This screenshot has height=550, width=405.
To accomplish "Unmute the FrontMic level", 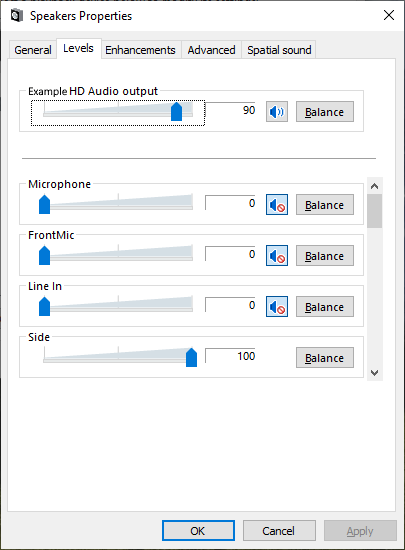I will pyautogui.click(x=277, y=255).
